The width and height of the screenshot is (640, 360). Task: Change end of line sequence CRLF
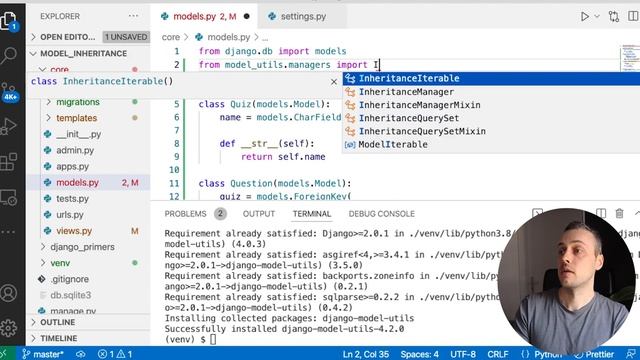click(498, 354)
